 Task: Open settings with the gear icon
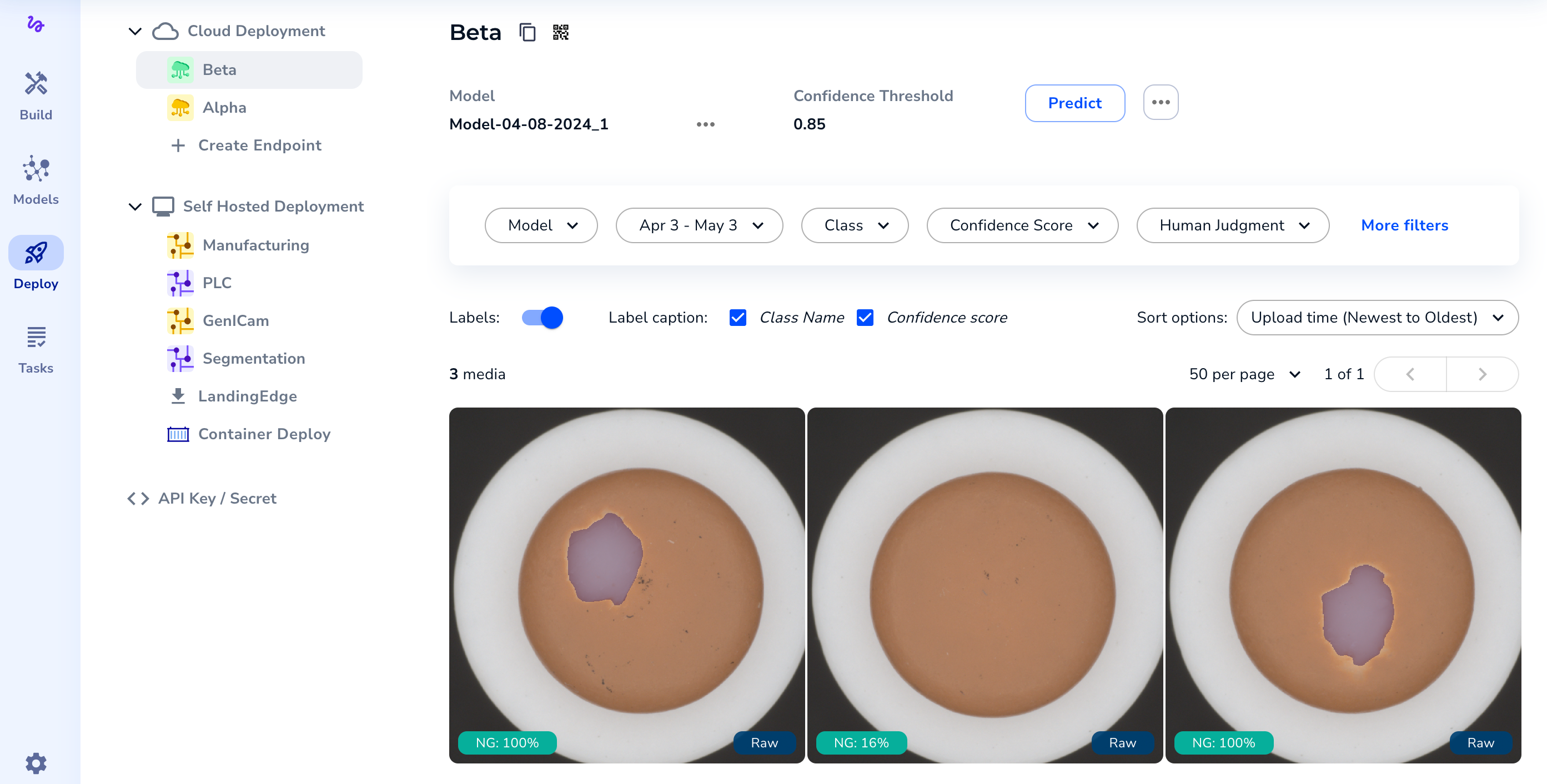(36, 763)
